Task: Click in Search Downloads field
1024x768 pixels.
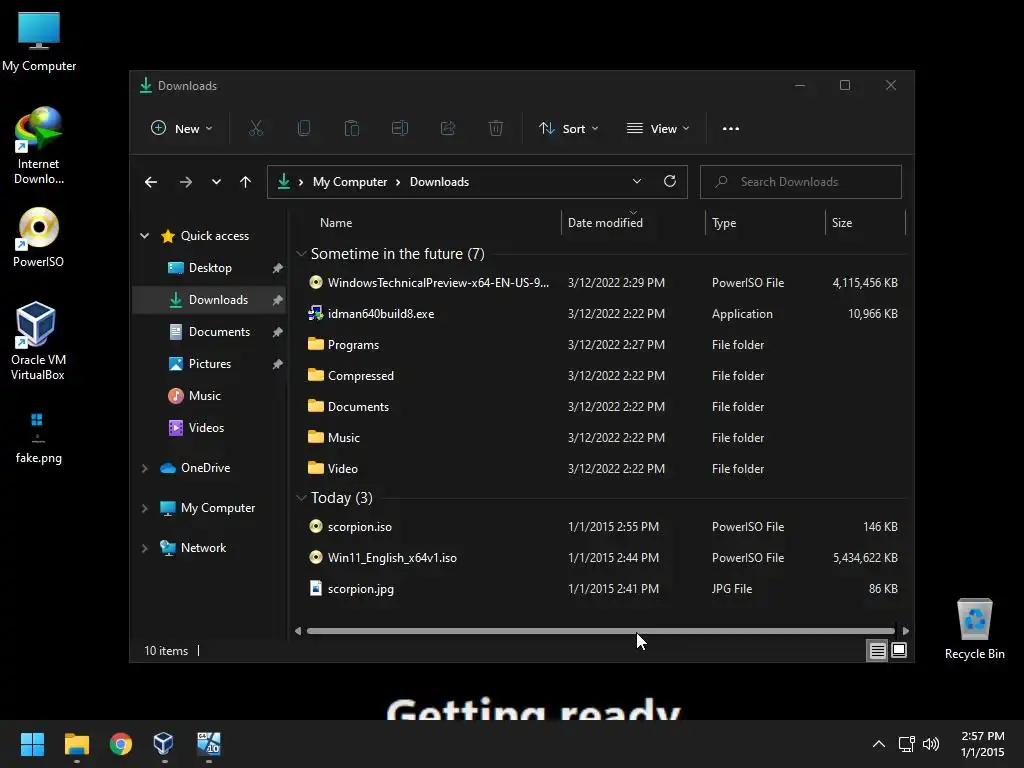Action: [x=801, y=182]
